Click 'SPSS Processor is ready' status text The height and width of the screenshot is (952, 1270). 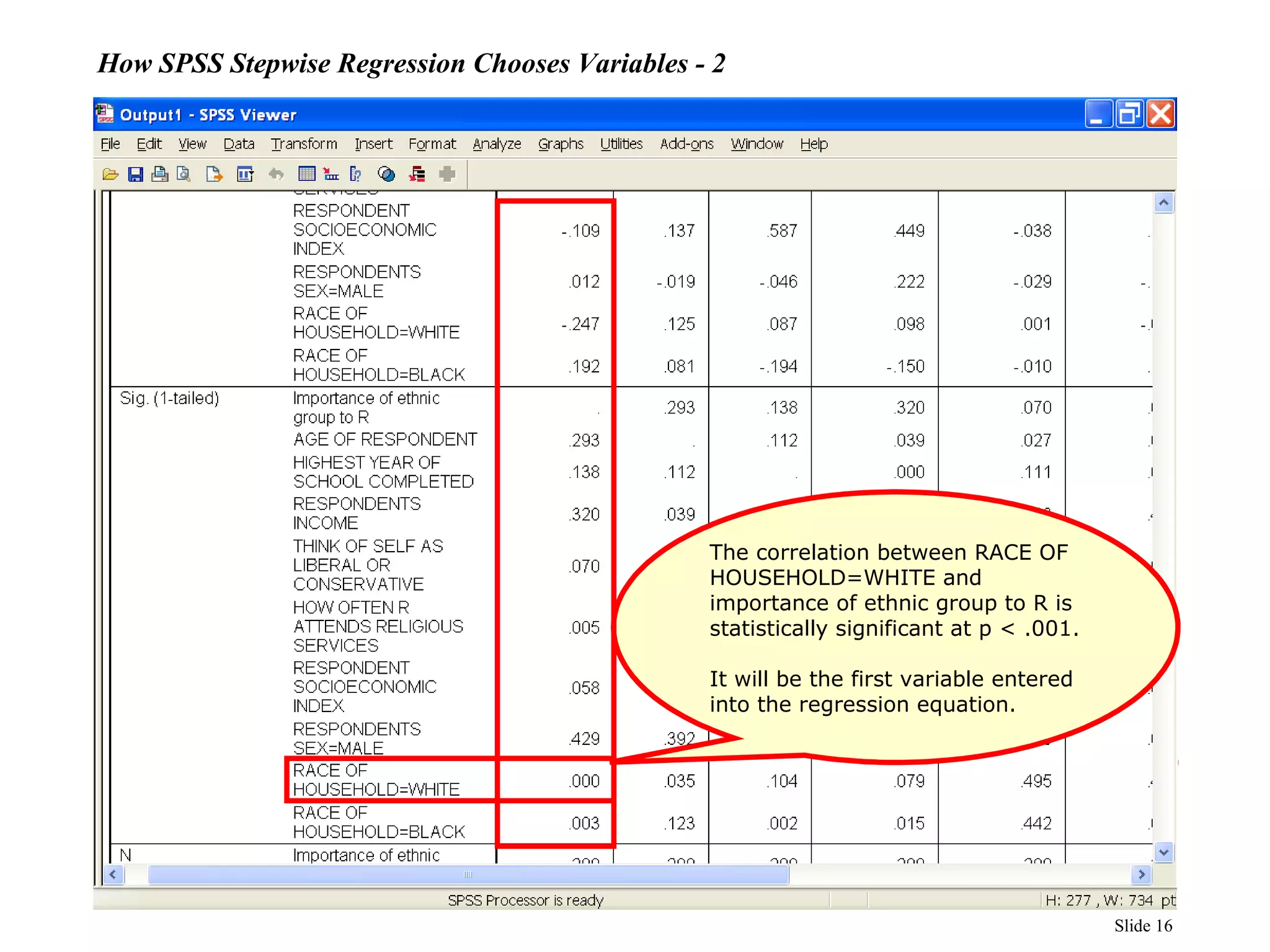coord(525,900)
